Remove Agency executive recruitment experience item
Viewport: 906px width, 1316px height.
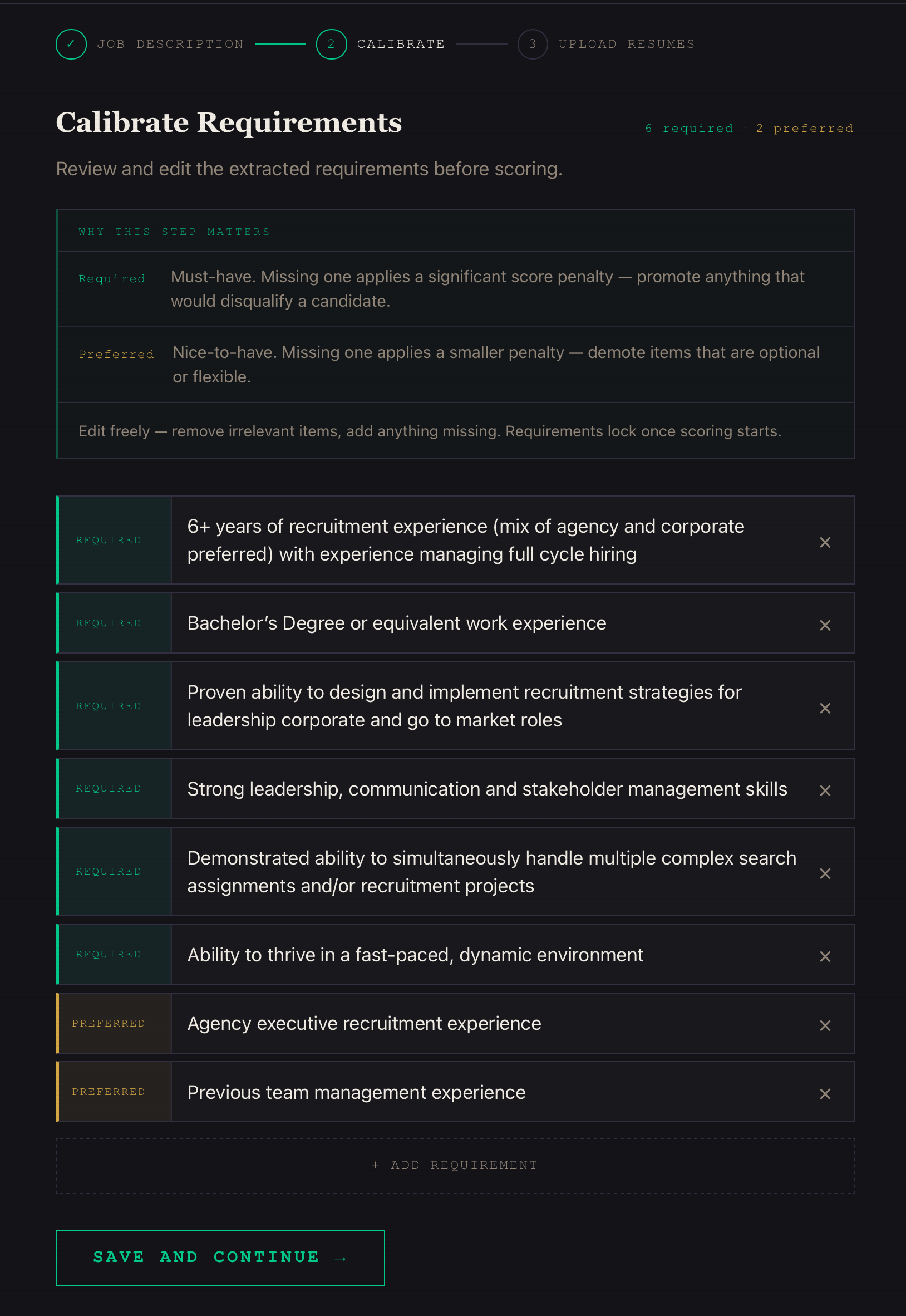(x=825, y=1025)
